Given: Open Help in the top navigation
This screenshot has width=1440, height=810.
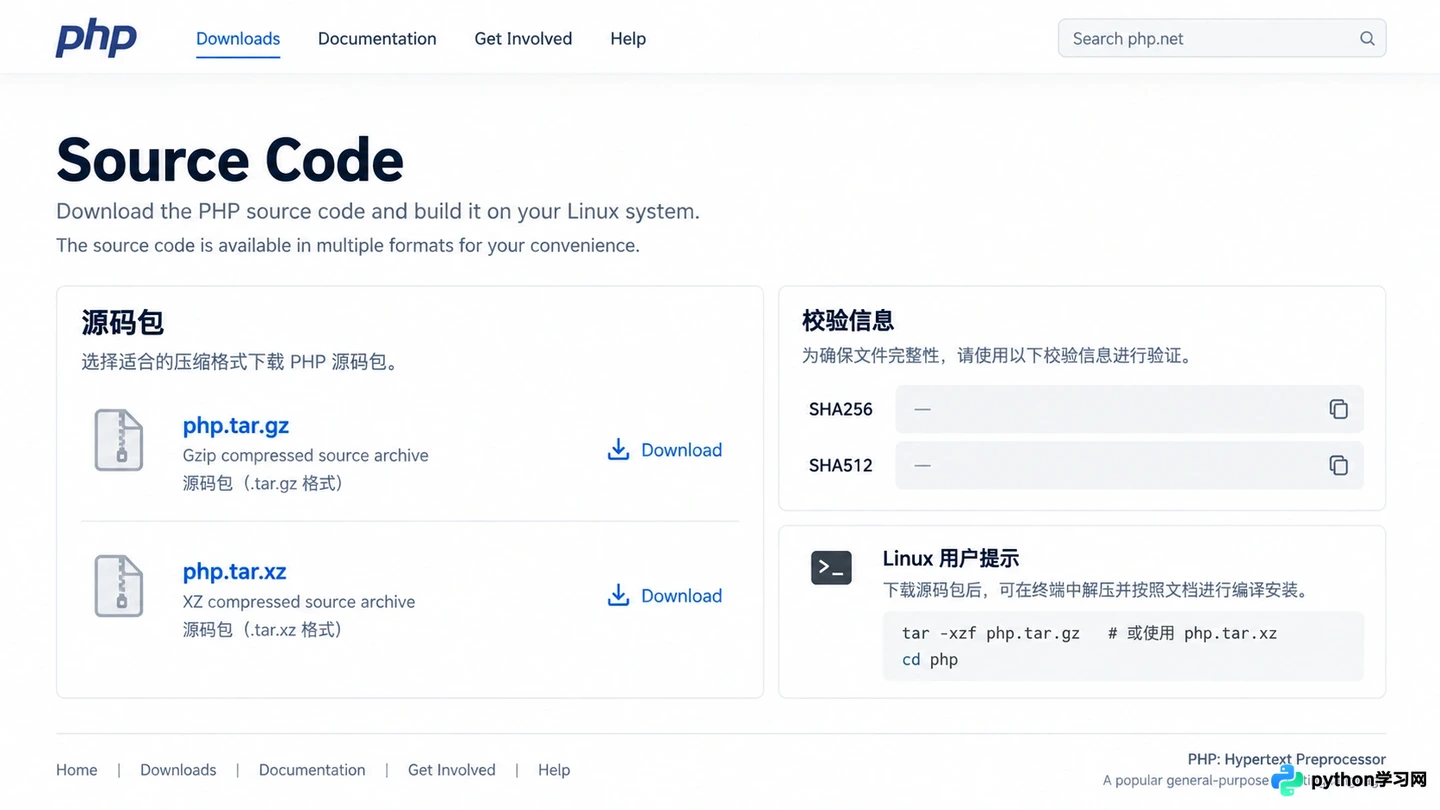Looking at the screenshot, I should pos(628,39).
